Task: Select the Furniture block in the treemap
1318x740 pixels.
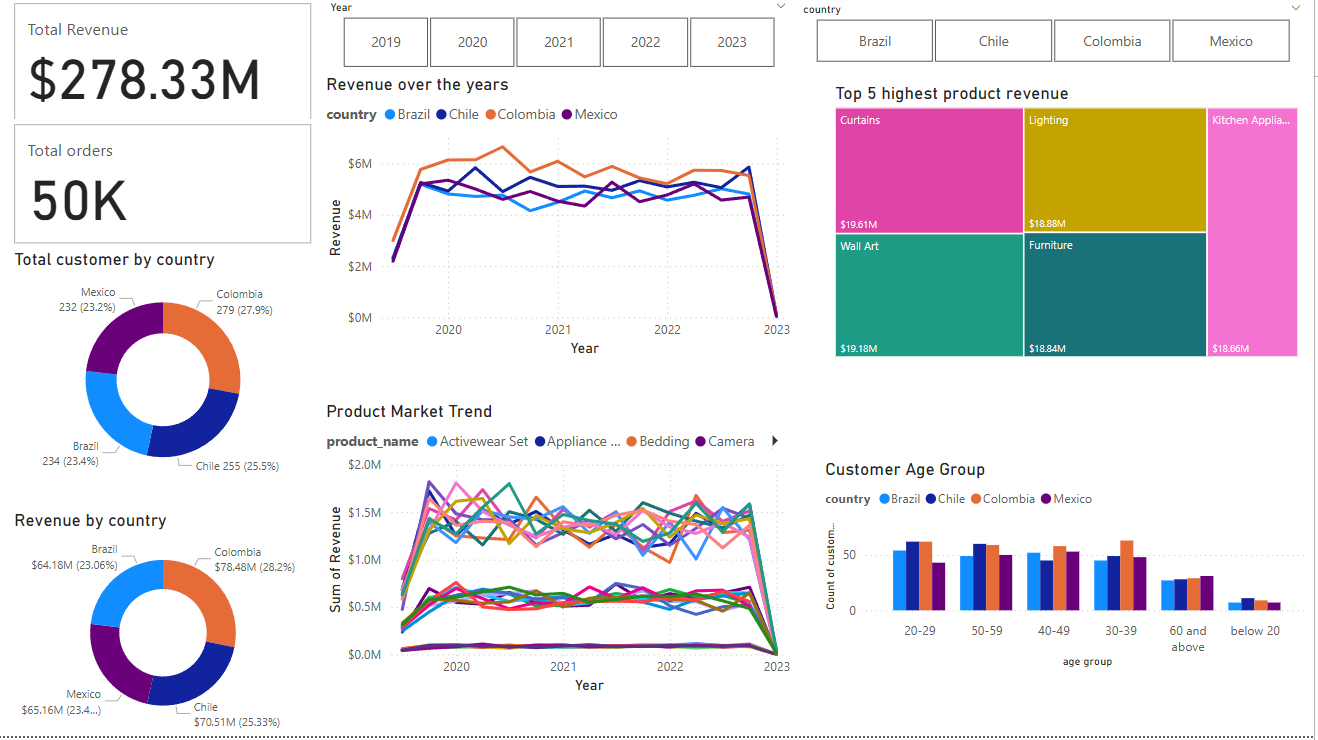Action: click(x=1113, y=295)
